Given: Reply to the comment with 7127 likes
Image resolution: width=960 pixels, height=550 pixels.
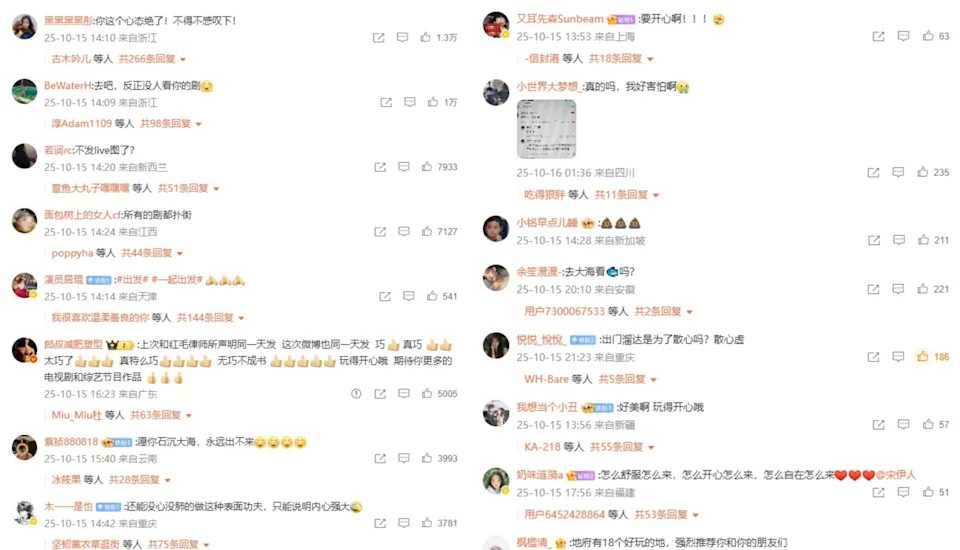Looking at the screenshot, I should [x=403, y=231].
